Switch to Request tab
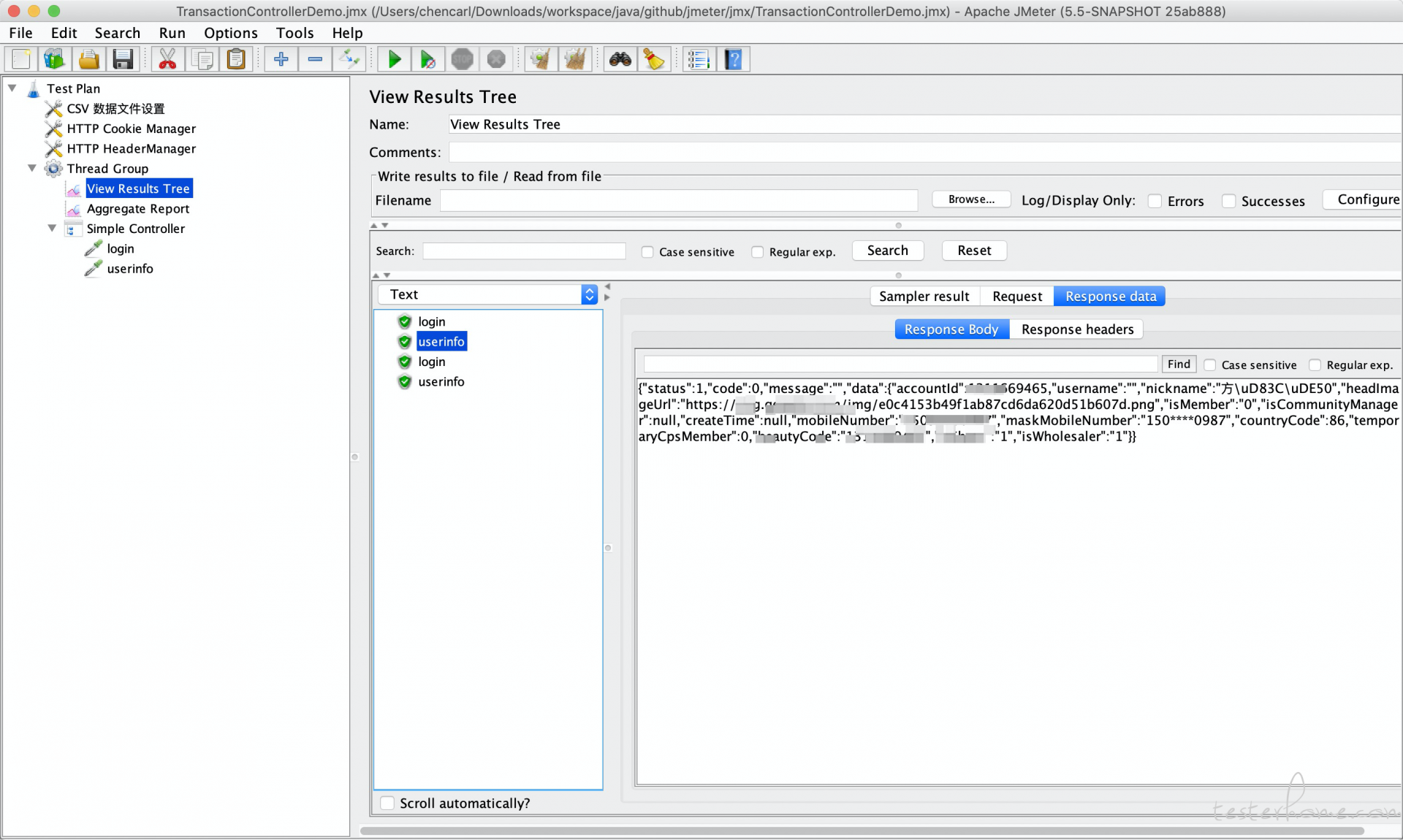The image size is (1403, 840). [1017, 297]
